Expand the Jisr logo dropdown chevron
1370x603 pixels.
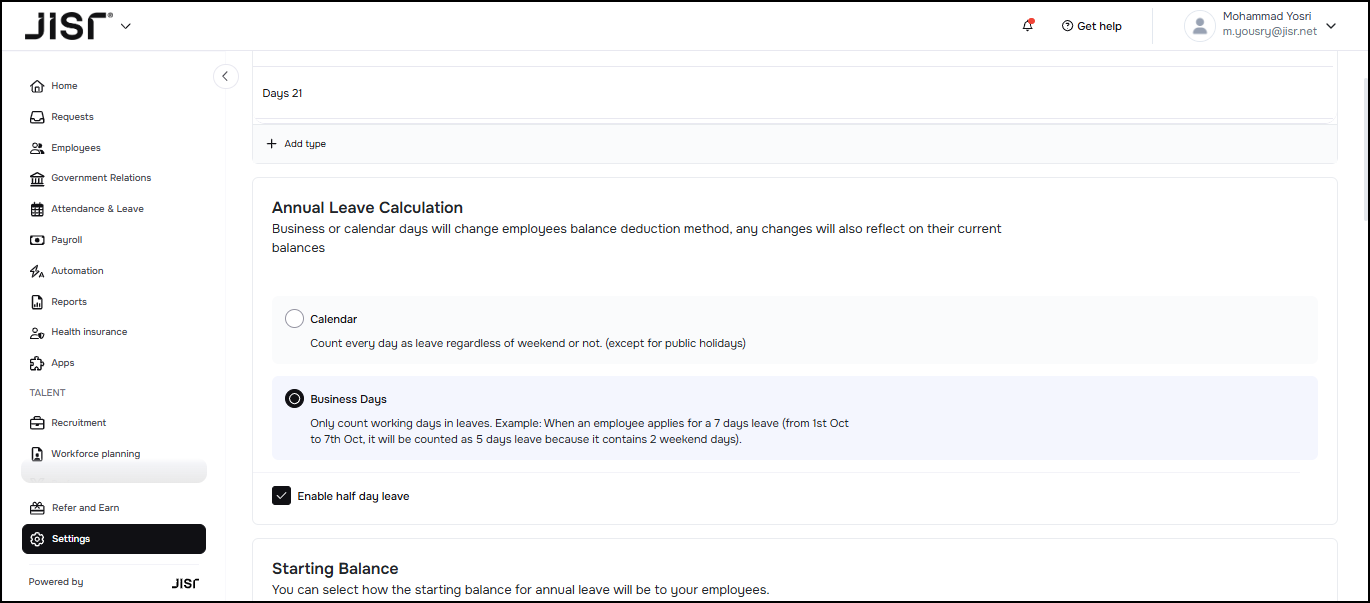[126, 27]
